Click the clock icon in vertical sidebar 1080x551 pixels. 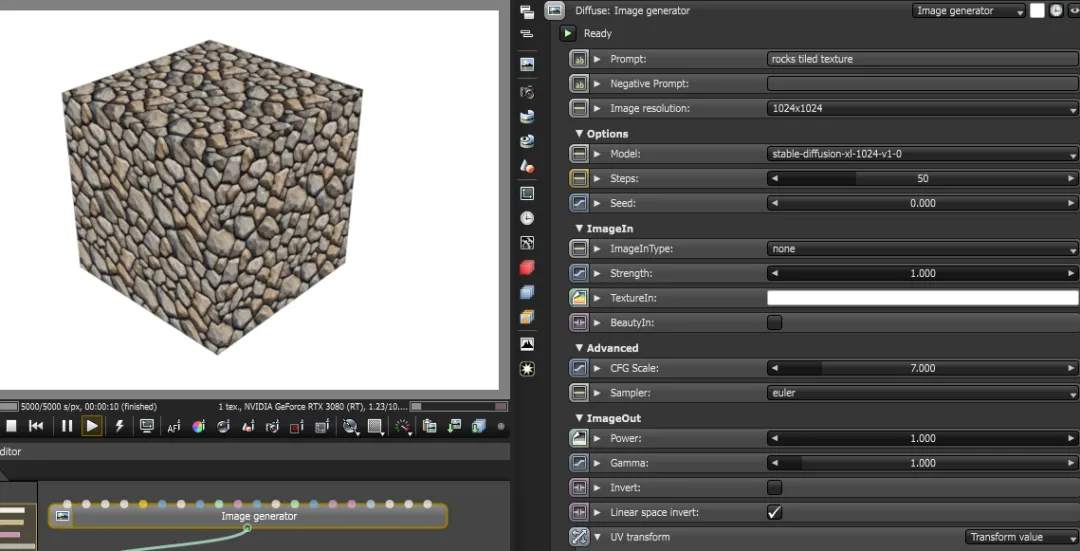527,218
